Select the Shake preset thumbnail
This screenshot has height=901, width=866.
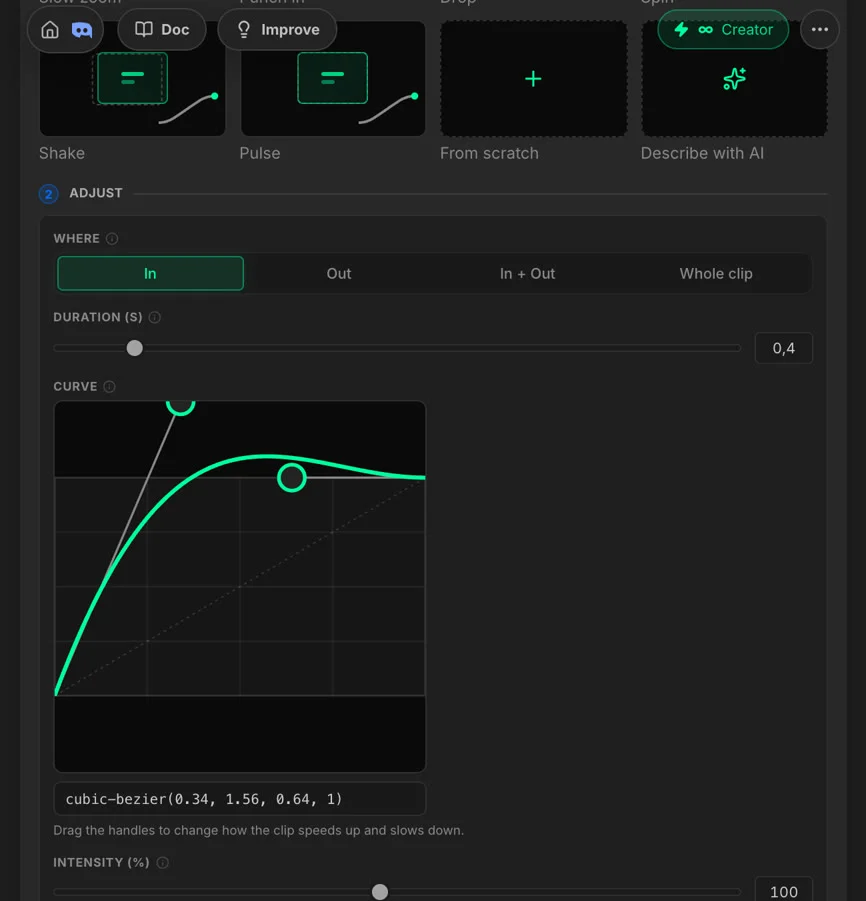click(x=133, y=79)
